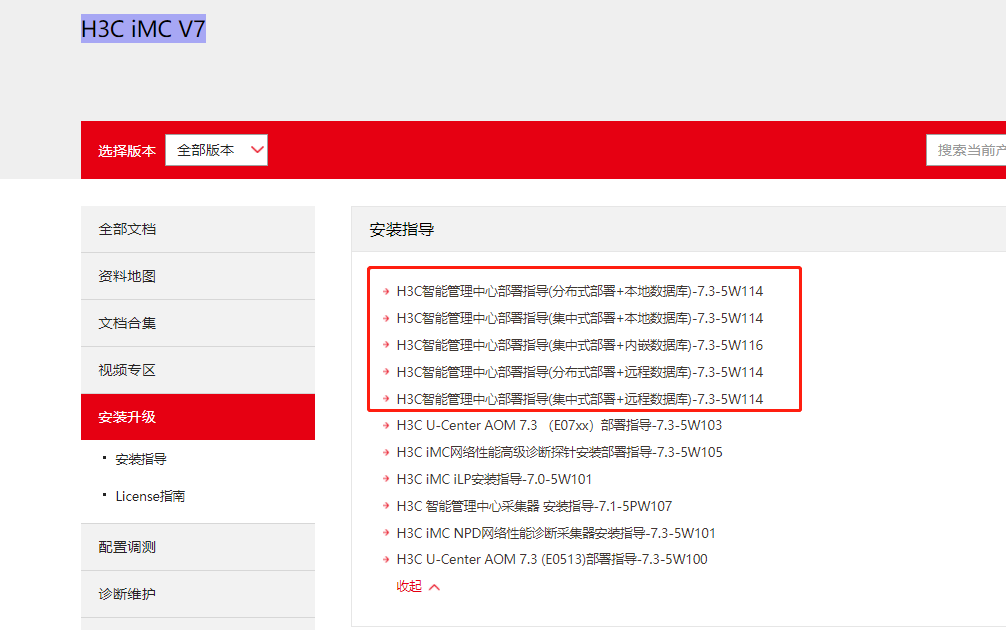Open the 全部版本 version dropdown
Screen dimensions: 1006x630
tap(216, 150)
